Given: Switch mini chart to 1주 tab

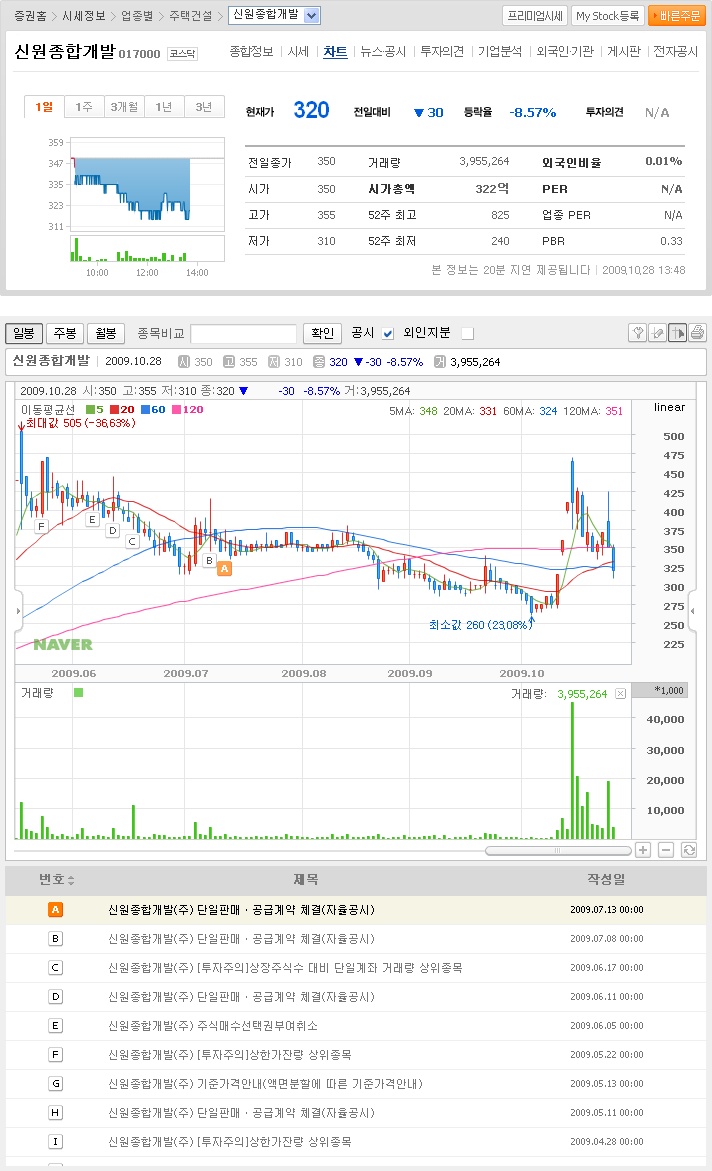Looking at the screenshot, I should click(84, 107).
